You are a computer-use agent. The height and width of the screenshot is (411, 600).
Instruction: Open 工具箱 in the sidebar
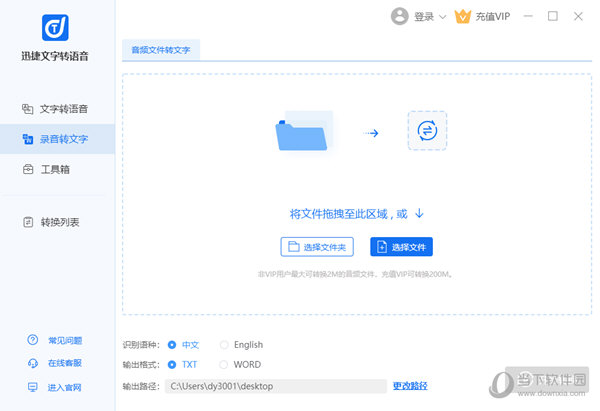tap(57, 169)
